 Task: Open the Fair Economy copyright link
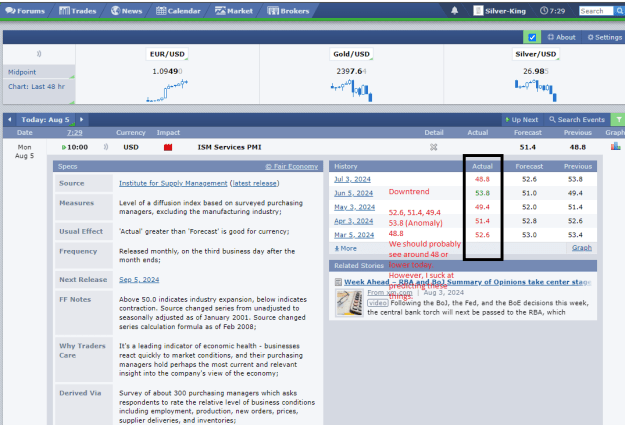[x=292, y=166]
